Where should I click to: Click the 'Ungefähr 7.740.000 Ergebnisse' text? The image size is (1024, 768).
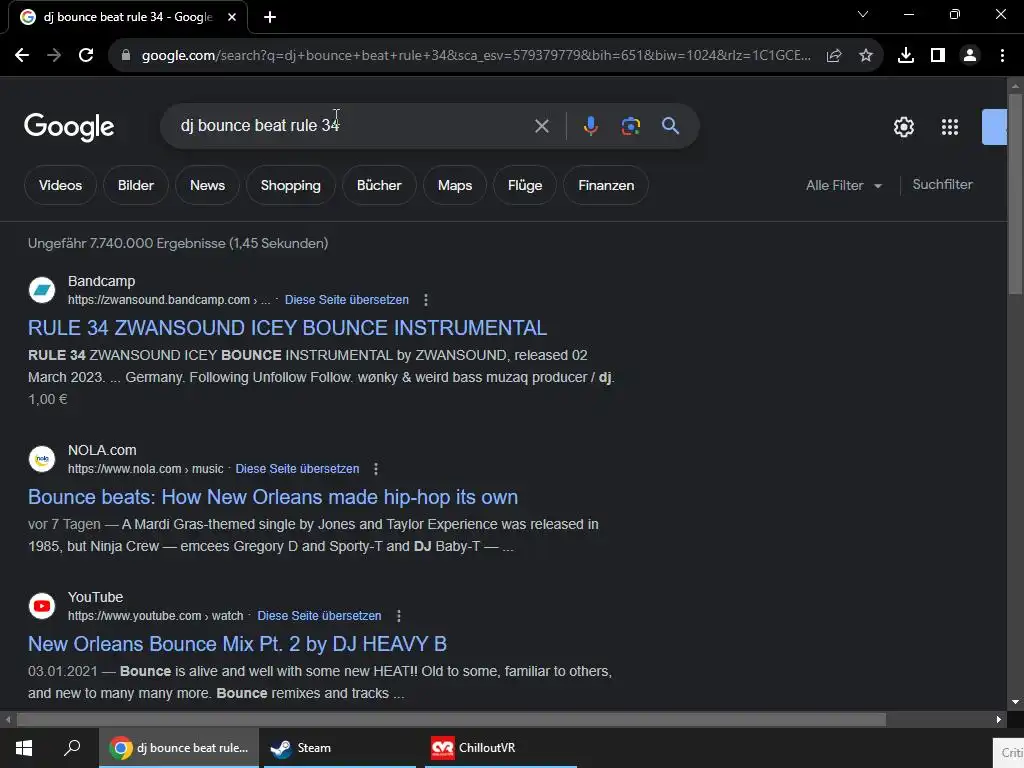tap(178, 243)
